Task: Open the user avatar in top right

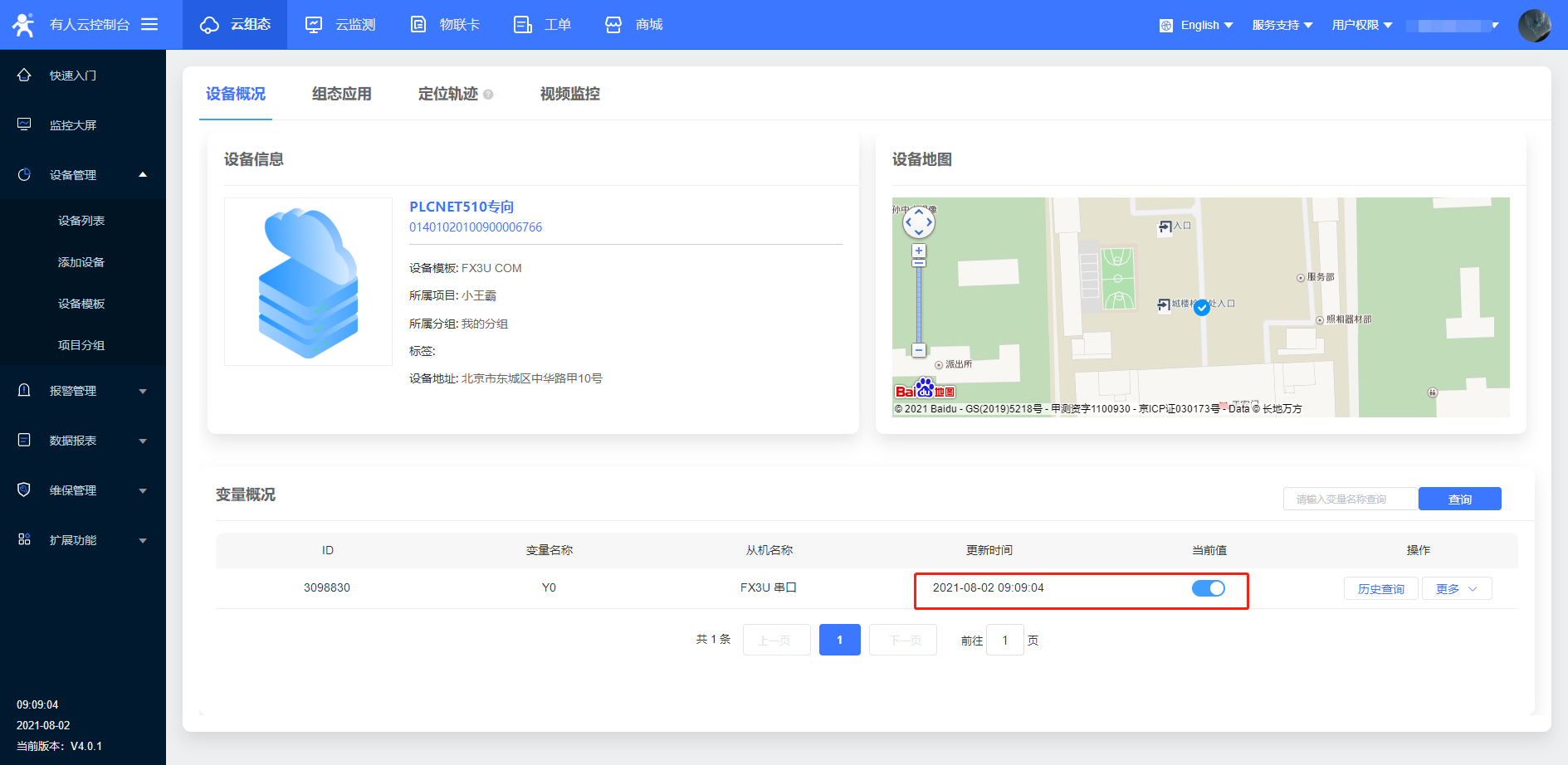Action: point(1534,25)
